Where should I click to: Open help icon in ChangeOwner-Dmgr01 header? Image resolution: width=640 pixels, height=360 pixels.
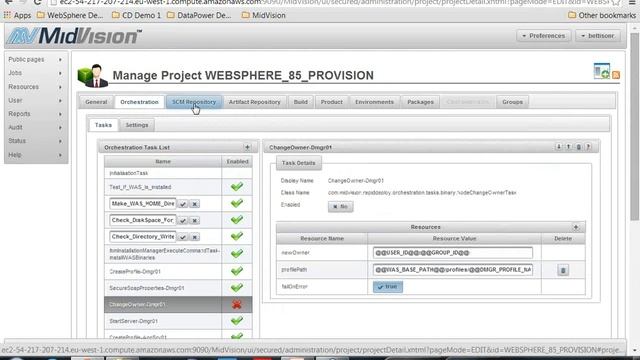pos(588,147)
